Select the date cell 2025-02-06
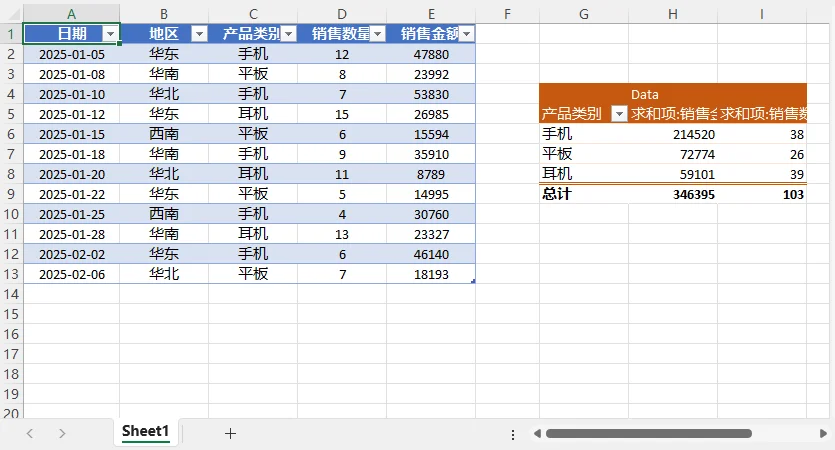The width and height of the screenshot is (835, 450). tap(72, 274)
